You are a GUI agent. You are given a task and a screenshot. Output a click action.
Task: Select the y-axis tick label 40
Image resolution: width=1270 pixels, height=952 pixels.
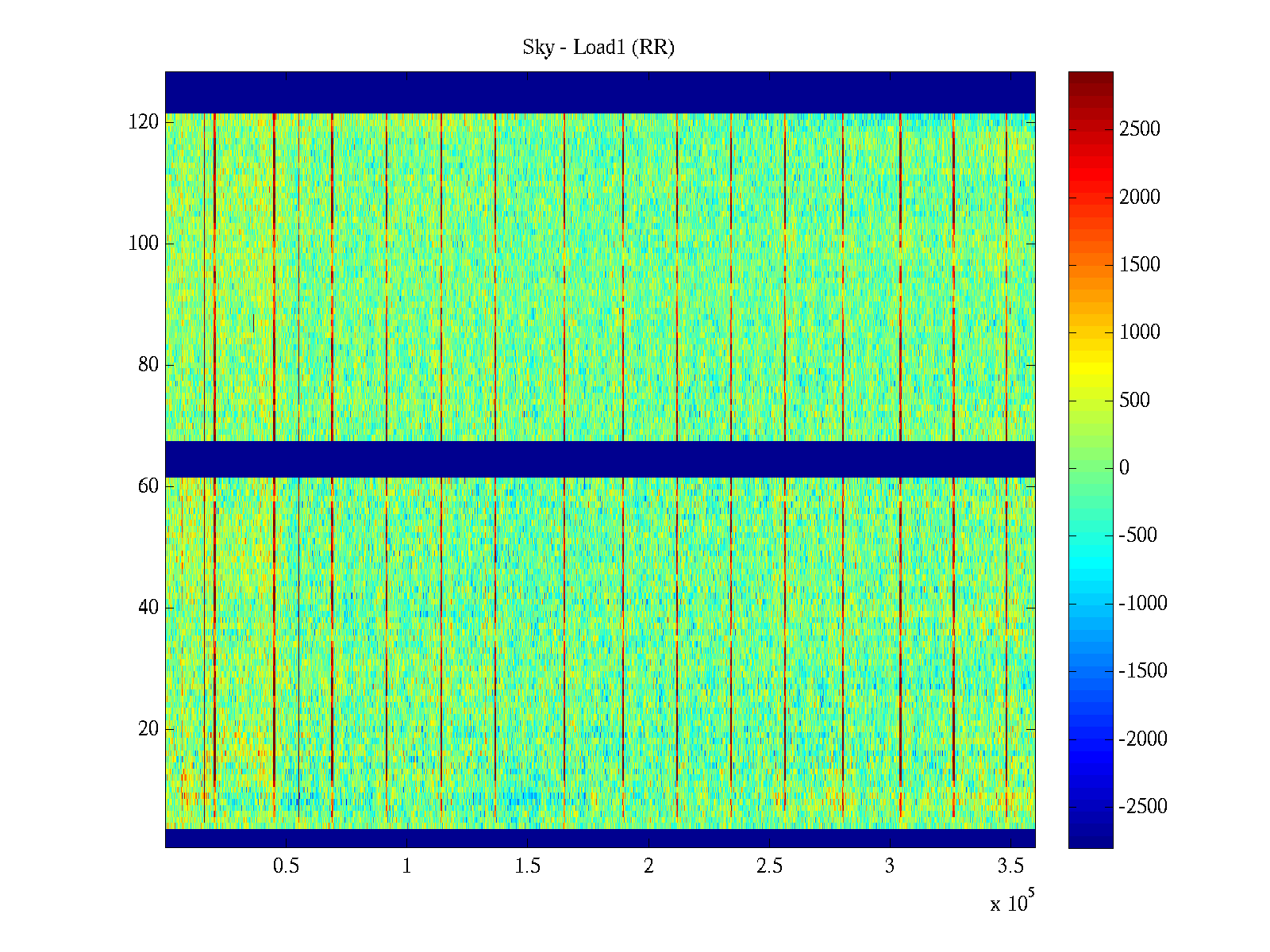148,608
